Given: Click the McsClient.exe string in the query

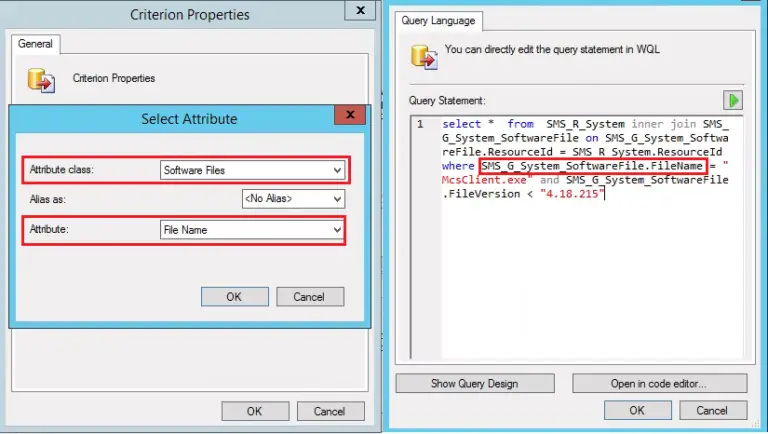Looking at the screenshot, I should point(487,180).
